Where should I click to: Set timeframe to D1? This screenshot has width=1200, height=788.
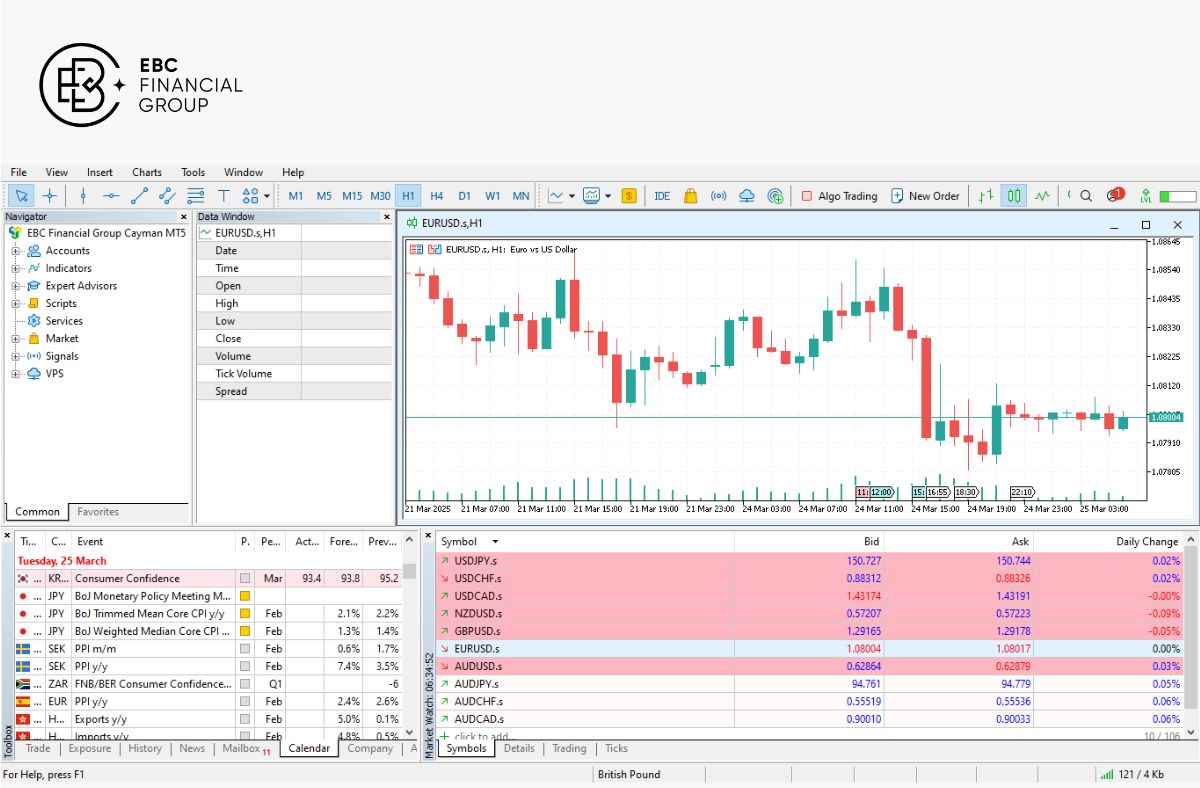(465, 196)
